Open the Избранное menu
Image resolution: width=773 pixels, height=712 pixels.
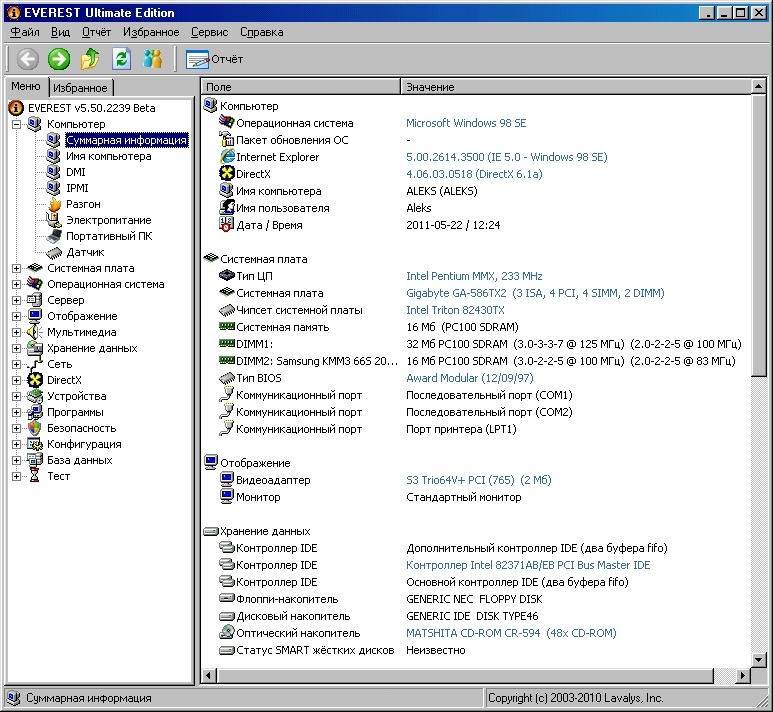[x=151, y=32]
